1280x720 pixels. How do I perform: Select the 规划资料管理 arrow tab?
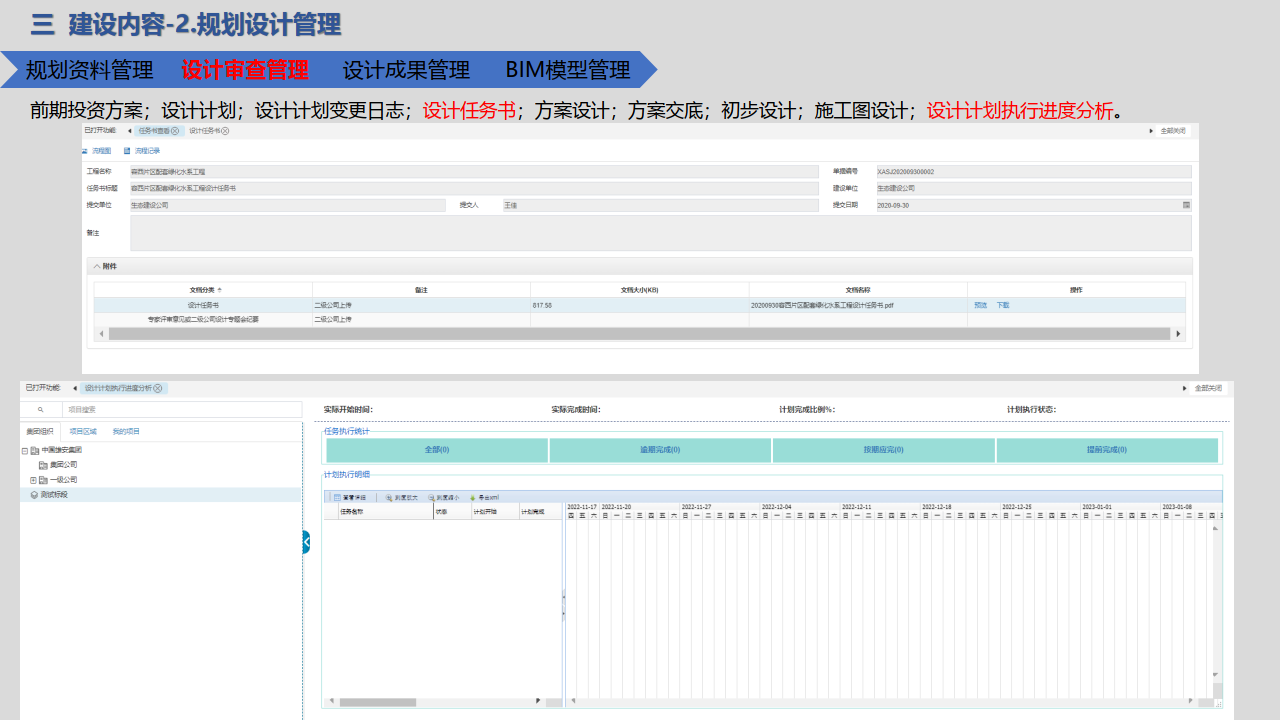point(90,70)
